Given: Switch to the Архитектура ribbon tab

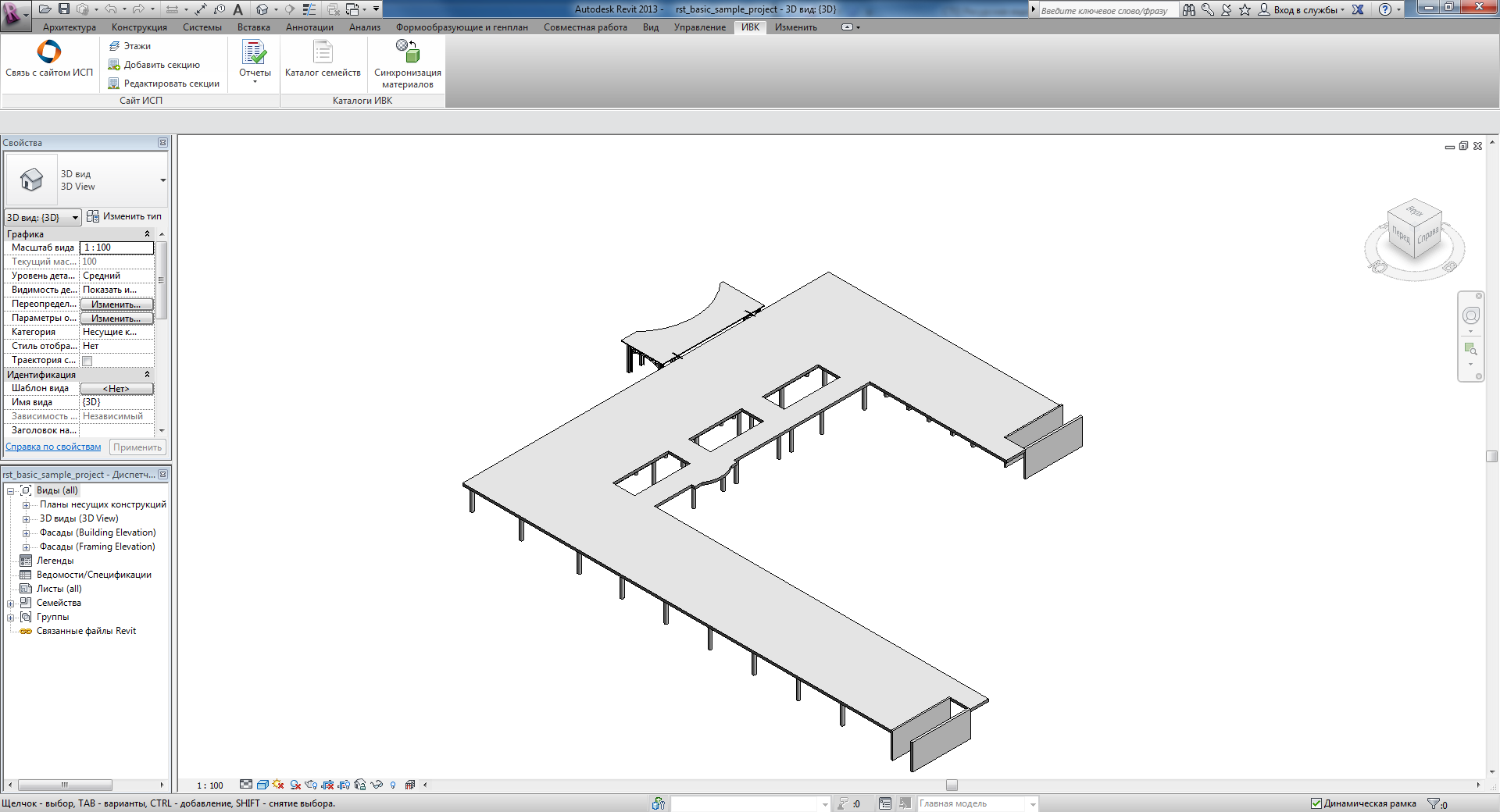Looking at the screenshot, I should pos(70,27).
